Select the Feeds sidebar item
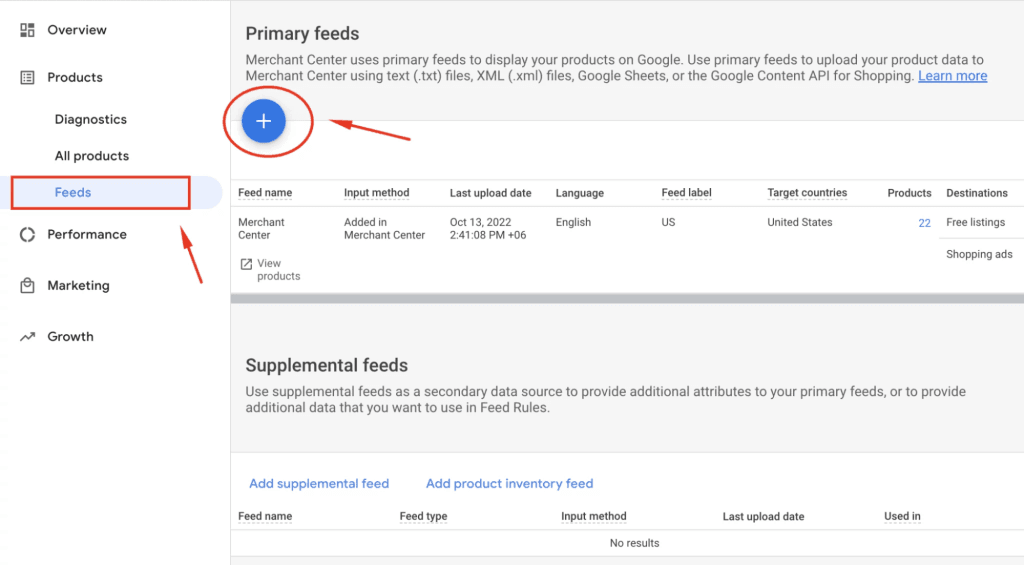1024x565 pixels. point(73,192)
